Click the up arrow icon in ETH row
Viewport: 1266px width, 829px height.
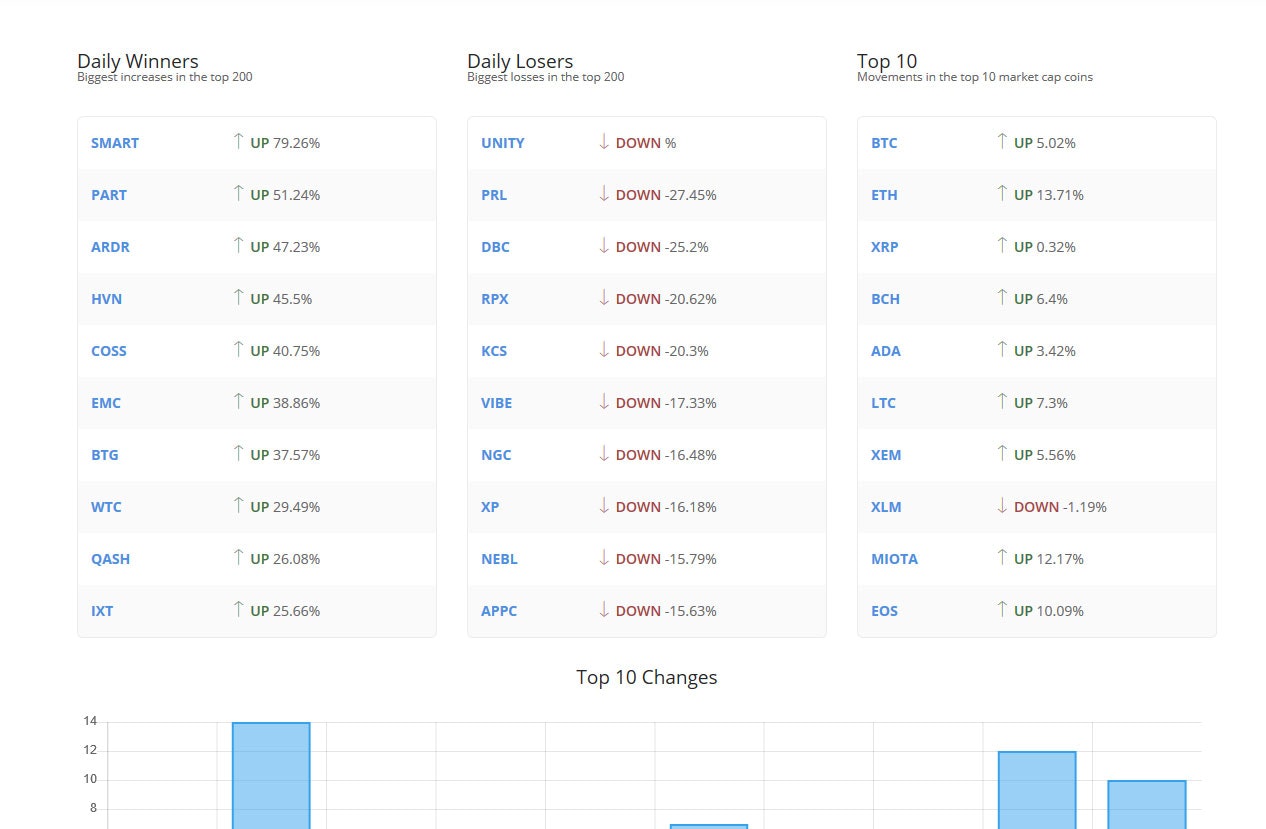point(1002,193)
